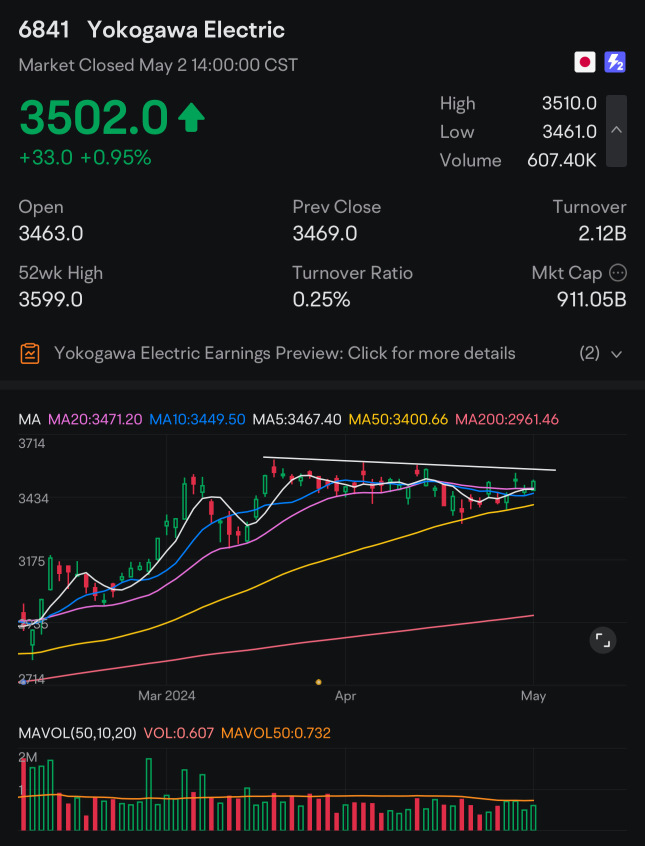Screen dimensions: 645x846
Task: Open Yokogawa Electric Earnings Preview details
Action: [284, 353]
